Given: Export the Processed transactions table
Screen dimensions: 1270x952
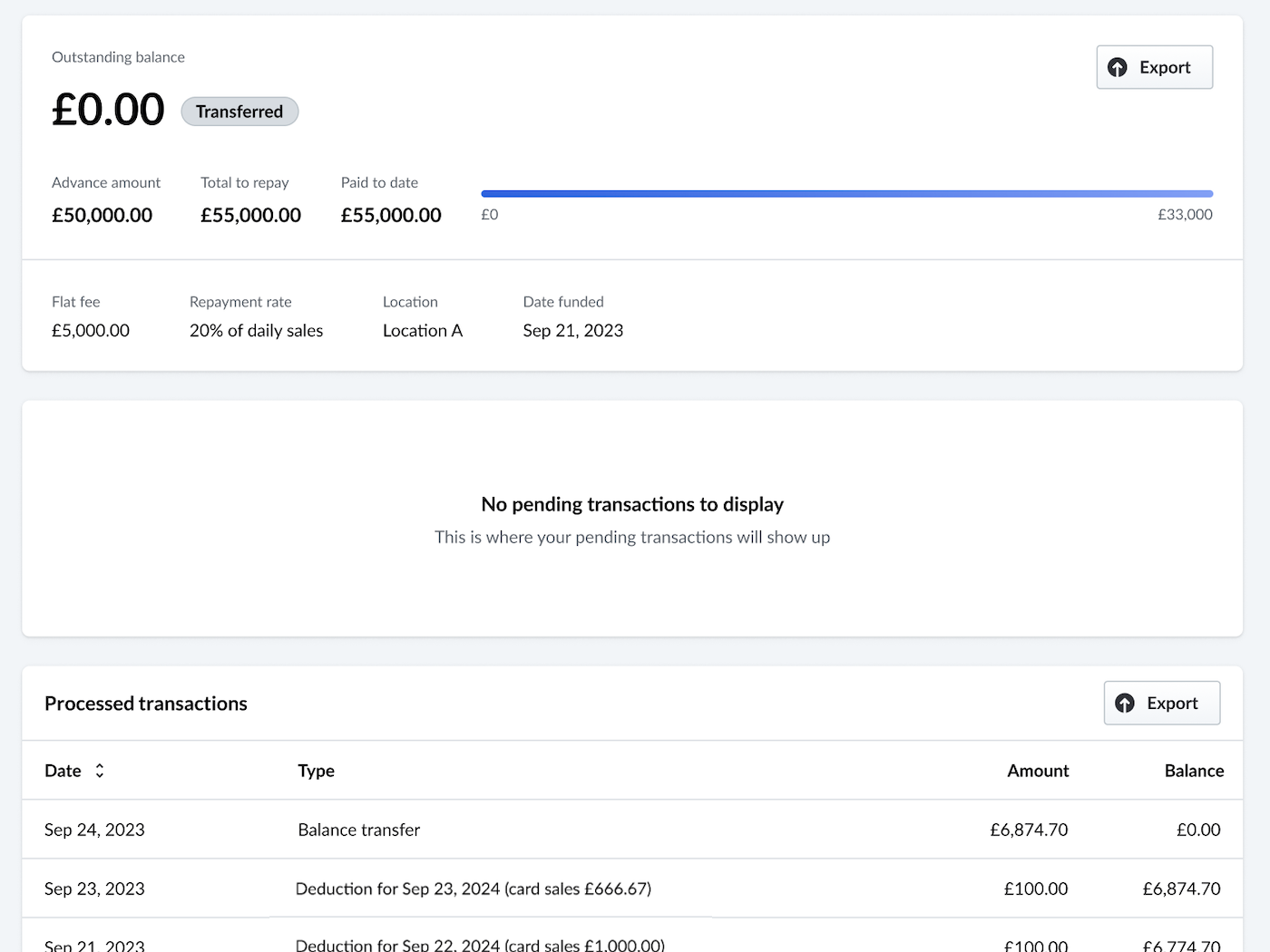Looking at the screenshot, I should coord(1162,704).
